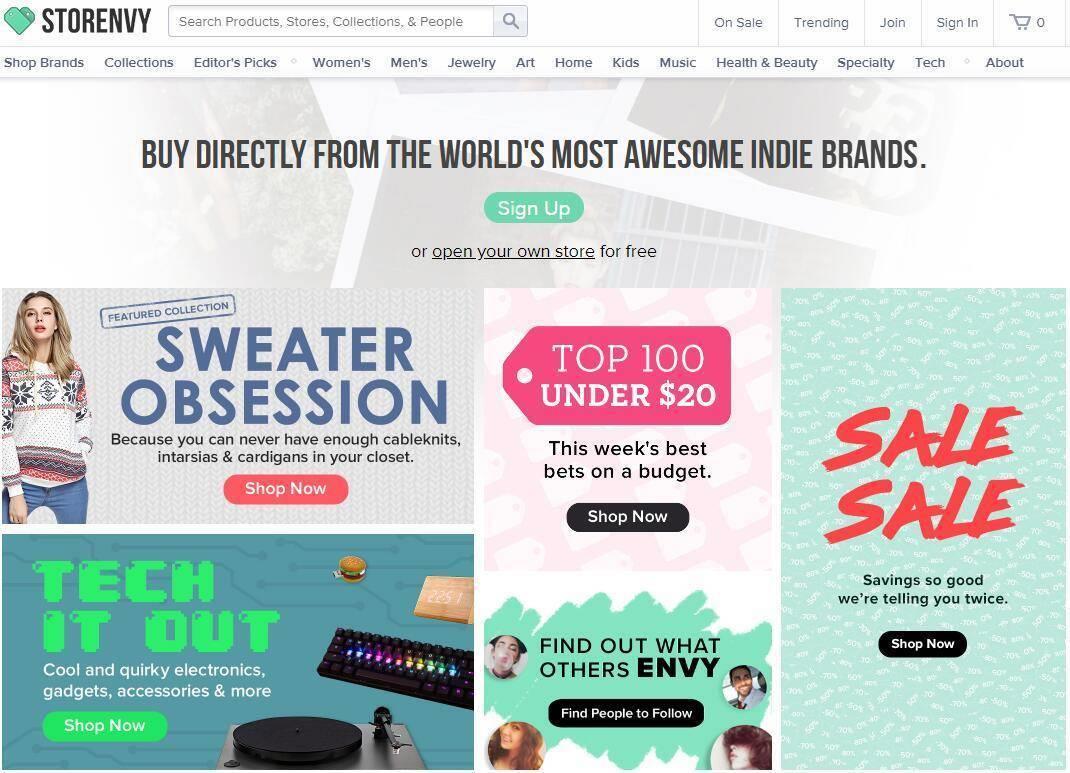This screenshot has width=1070, height=773.
Task: Open the On Sale page
Action: pyautogui.click(x=738, y=22)
